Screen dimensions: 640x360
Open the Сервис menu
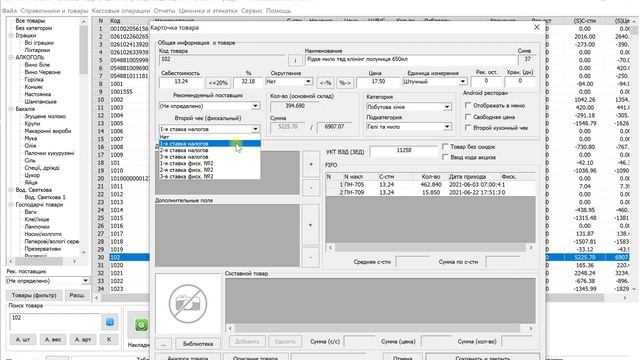pyautogui.click(x=251, y=11)
